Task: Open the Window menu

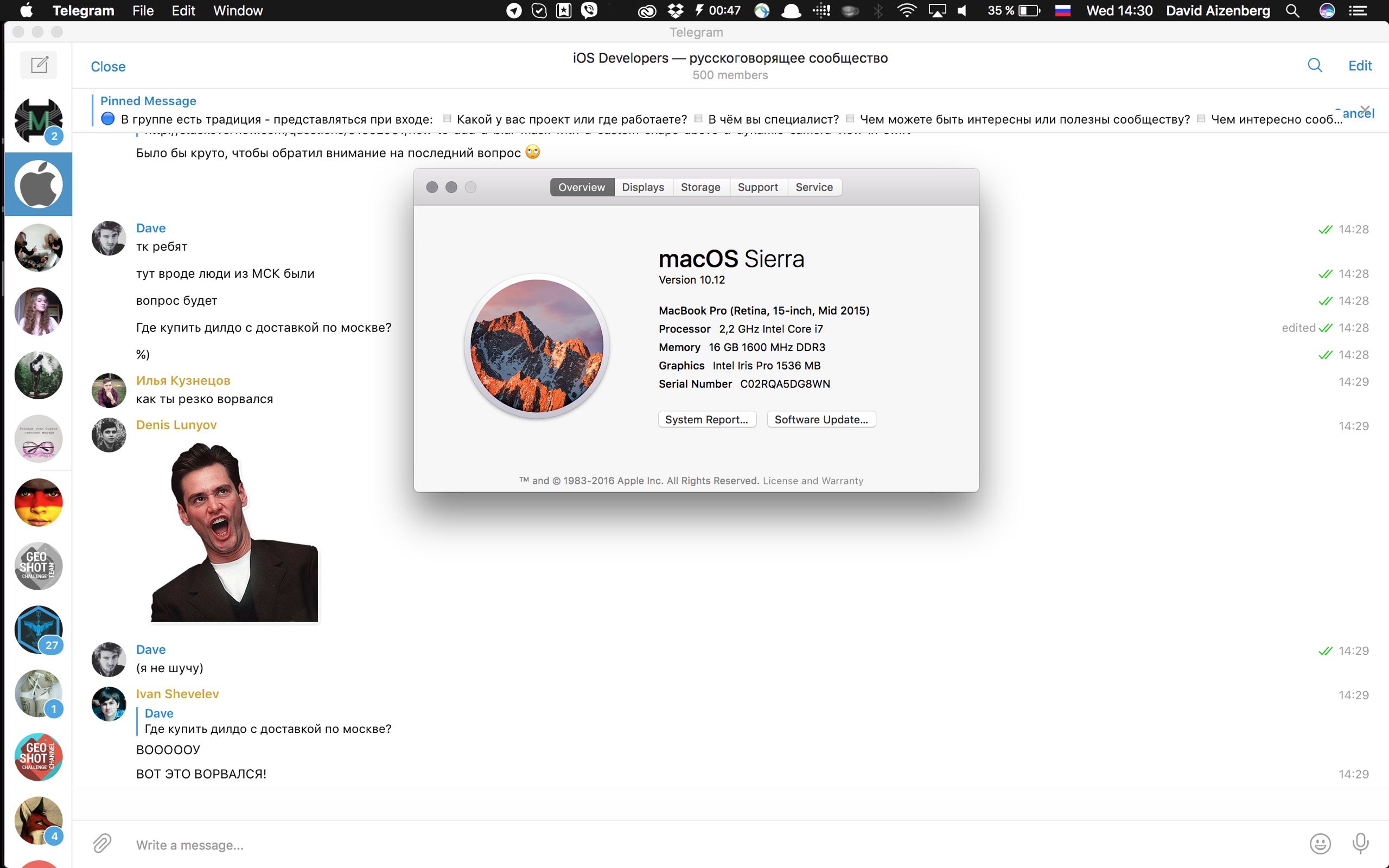Action: pos(238,10)
